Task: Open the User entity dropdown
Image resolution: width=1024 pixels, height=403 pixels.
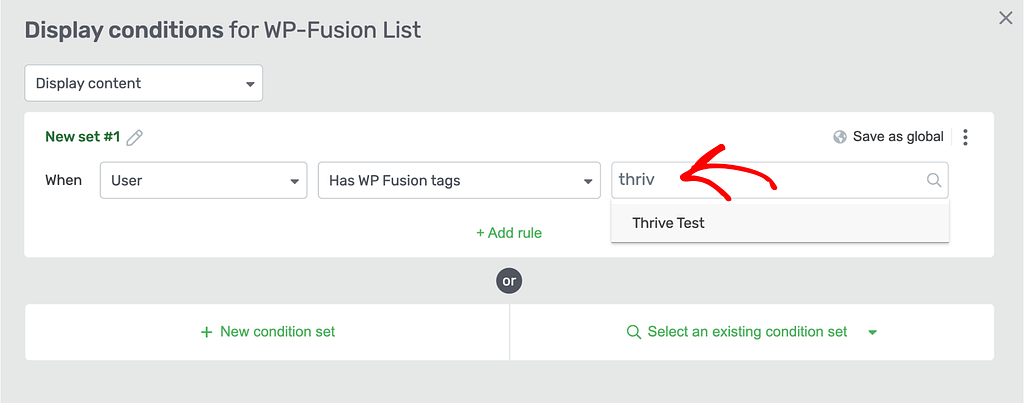Action: pyautogui.click(x=203, y=180)
